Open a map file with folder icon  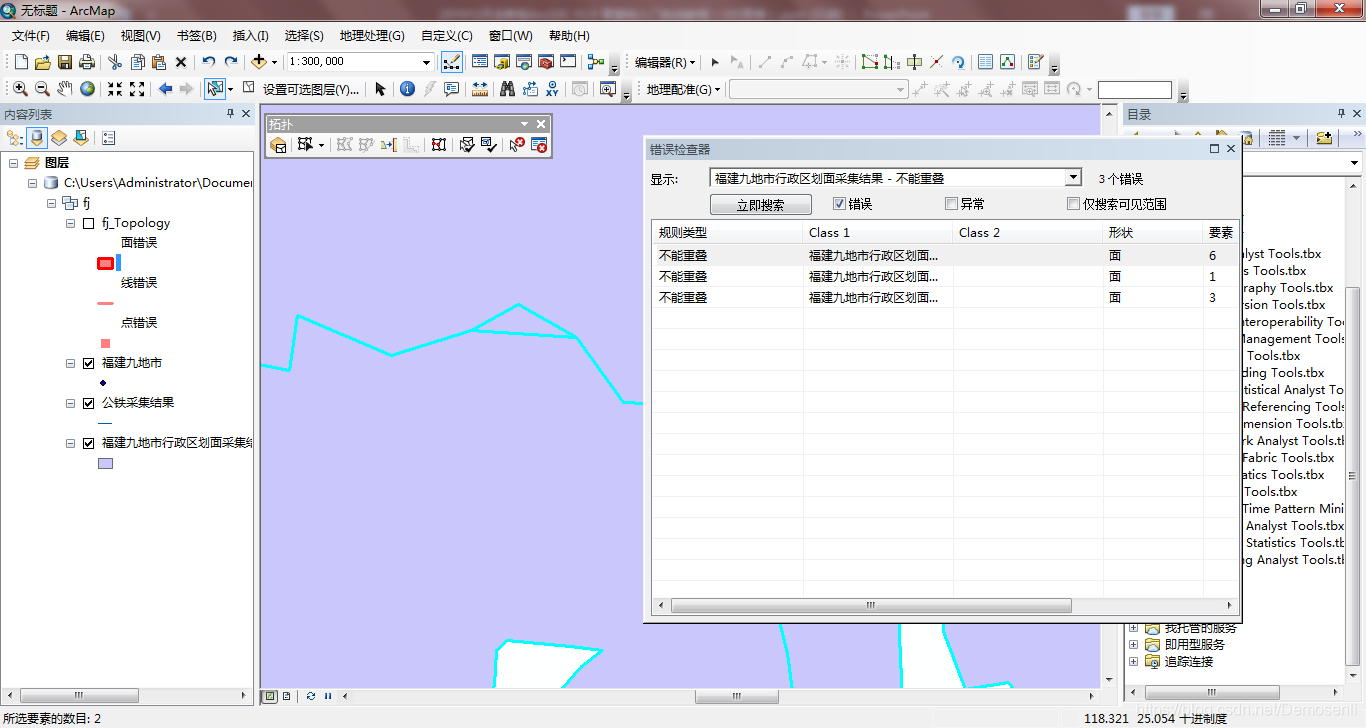[43, 62]
